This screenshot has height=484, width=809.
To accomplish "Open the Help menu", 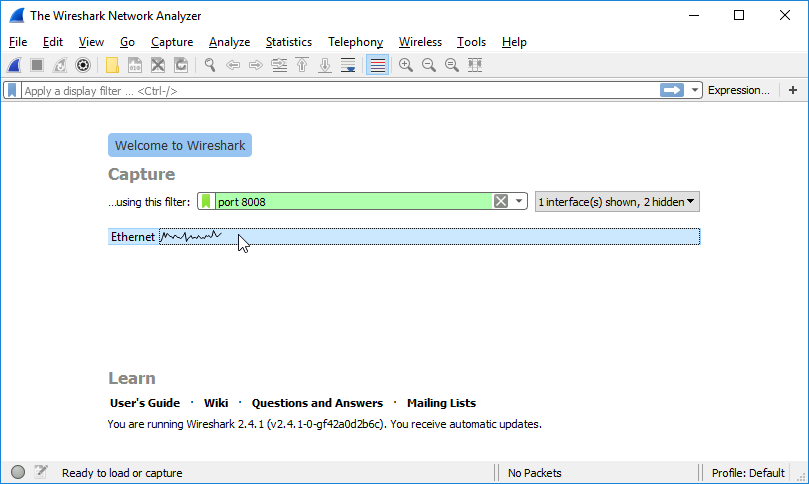I will [514, 42].
